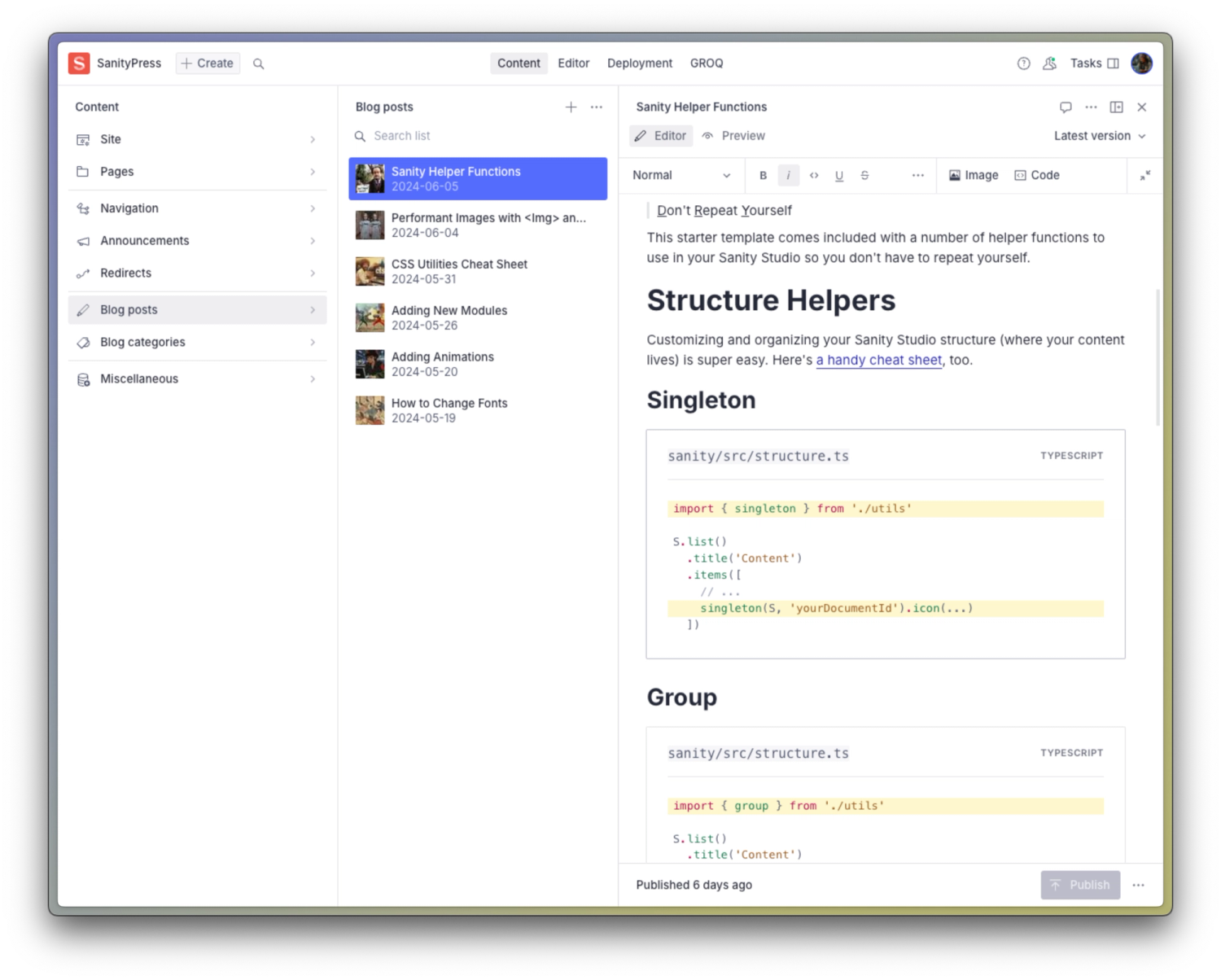Viewport: 1221px width, 980px height.
Task: Insert an Image block
Action: pyautogui.click(x=974, y=175)
